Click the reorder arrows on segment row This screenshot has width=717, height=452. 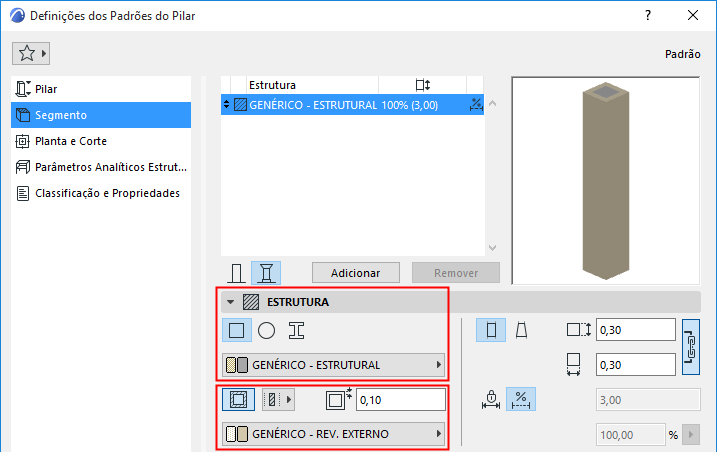click(x=226, y=105)
